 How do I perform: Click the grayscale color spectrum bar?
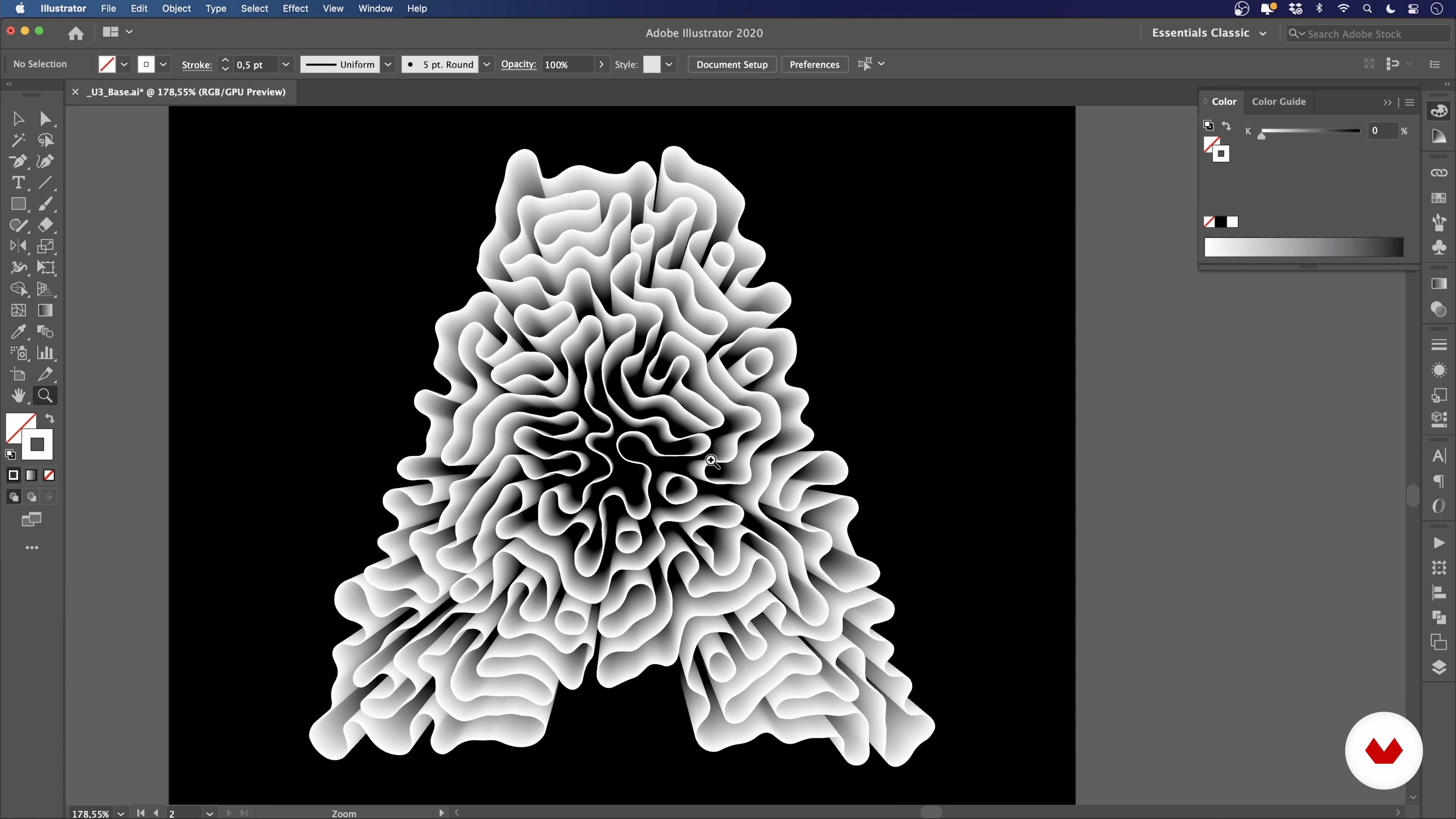click(1304, 247)
